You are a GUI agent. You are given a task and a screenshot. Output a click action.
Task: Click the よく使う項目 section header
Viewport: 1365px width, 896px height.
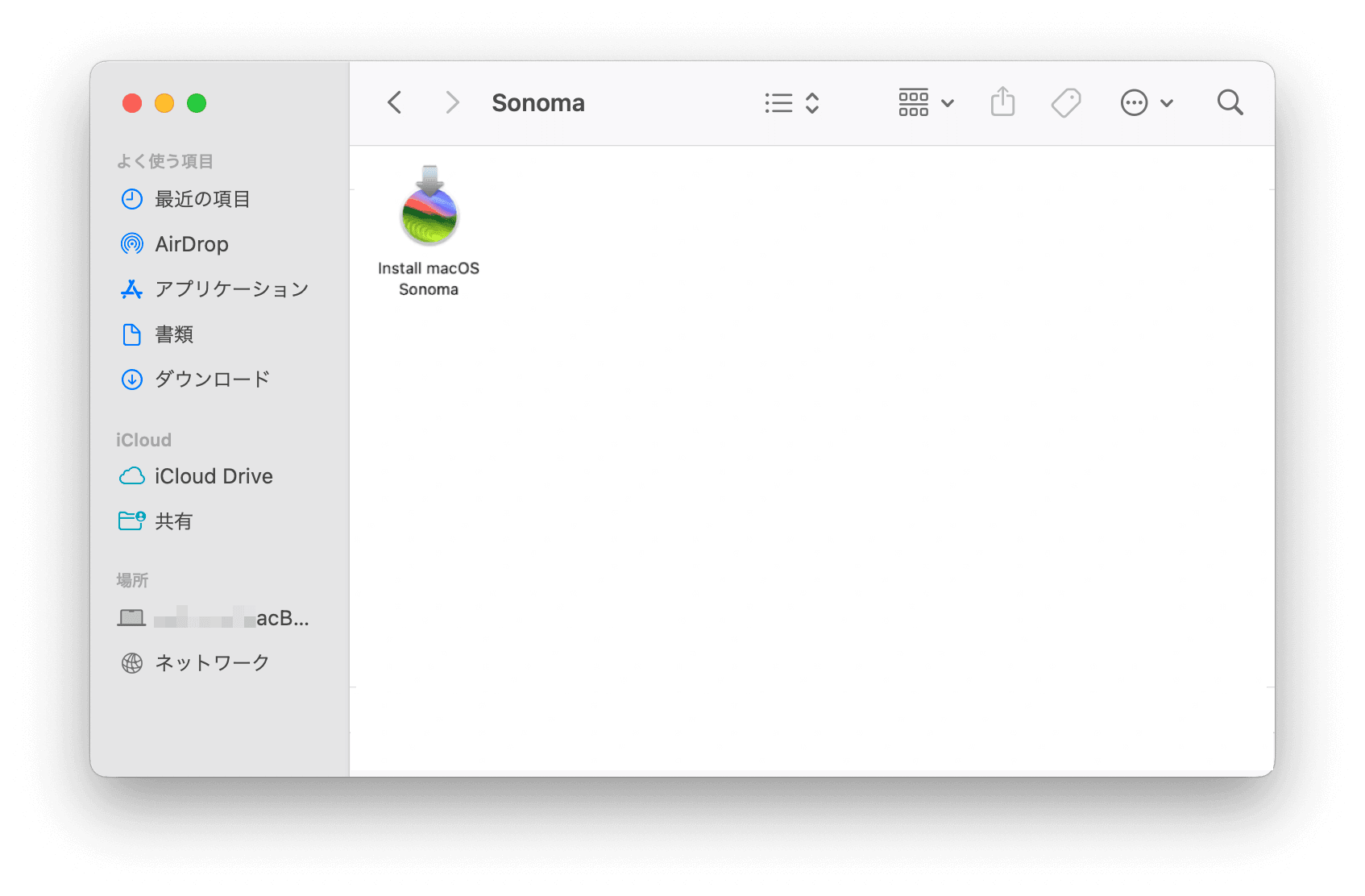(164, 161)
